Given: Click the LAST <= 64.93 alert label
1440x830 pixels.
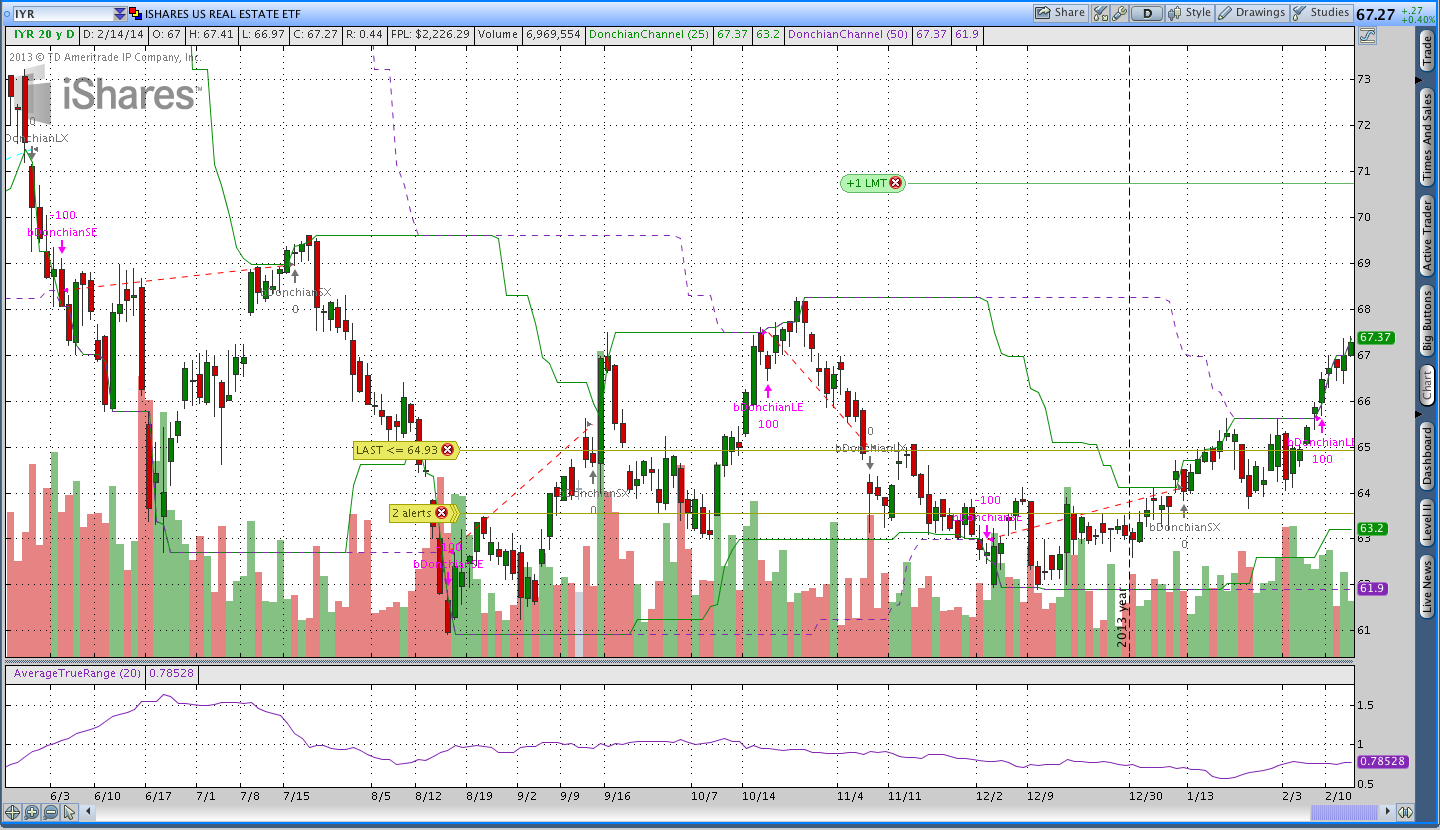Looking at the screenshot, I should pyautogui.click(x=397, y=450).
